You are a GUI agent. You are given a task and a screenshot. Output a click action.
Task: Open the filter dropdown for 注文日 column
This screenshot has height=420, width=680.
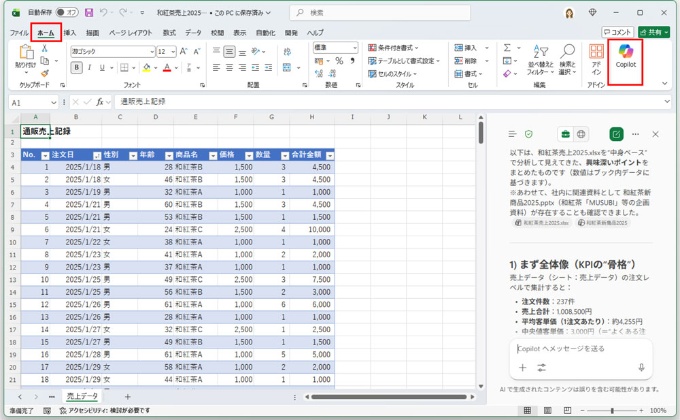tap(97, 155)
